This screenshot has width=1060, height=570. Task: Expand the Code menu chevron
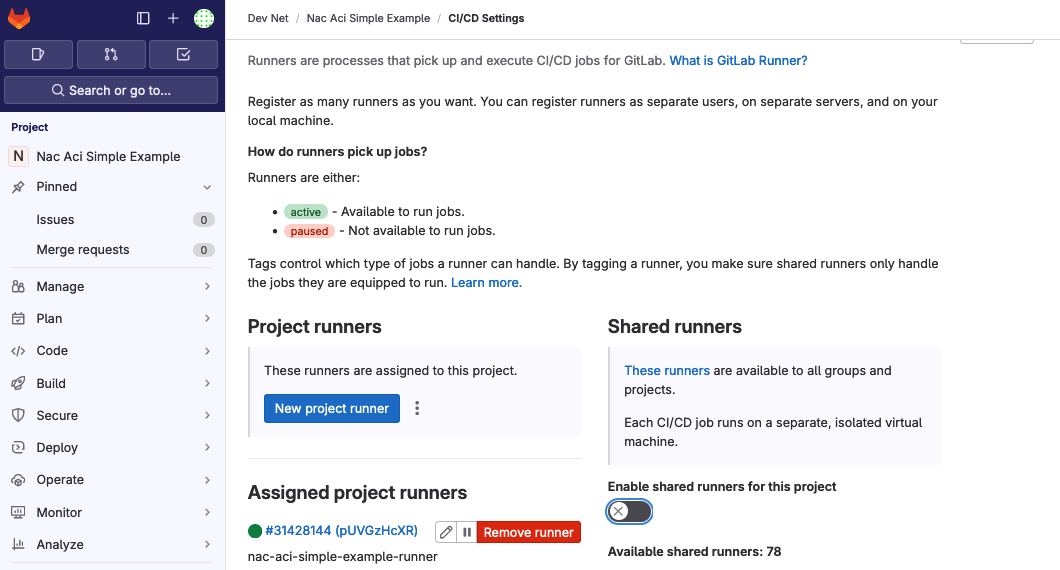(x=207, y=351)
